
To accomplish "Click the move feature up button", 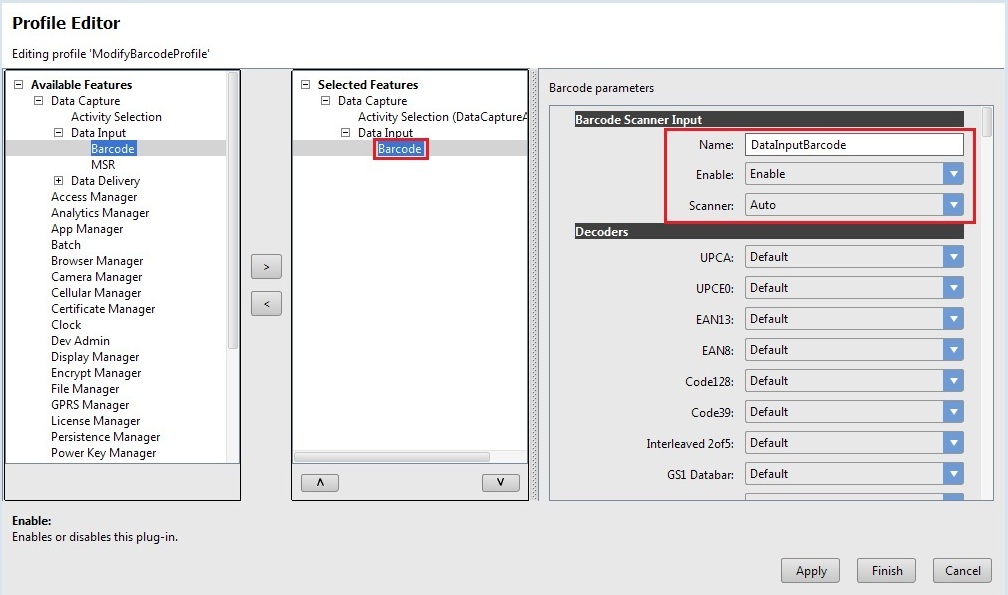I will (x=319, y=482).
